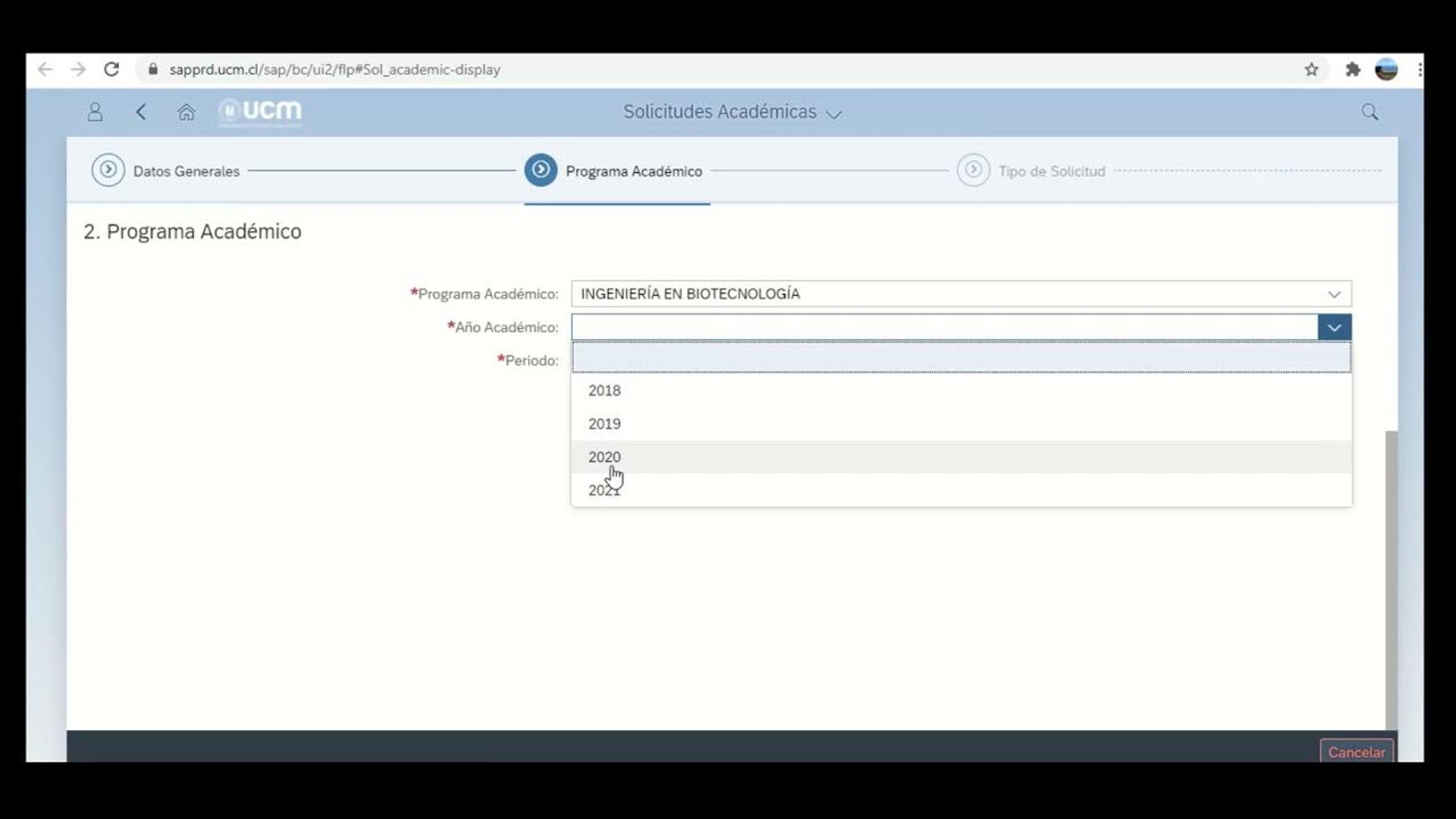The width and height of the screenshot is (1456, 819).
Task: Select 2019 from the year list
Action: point(604,424)
